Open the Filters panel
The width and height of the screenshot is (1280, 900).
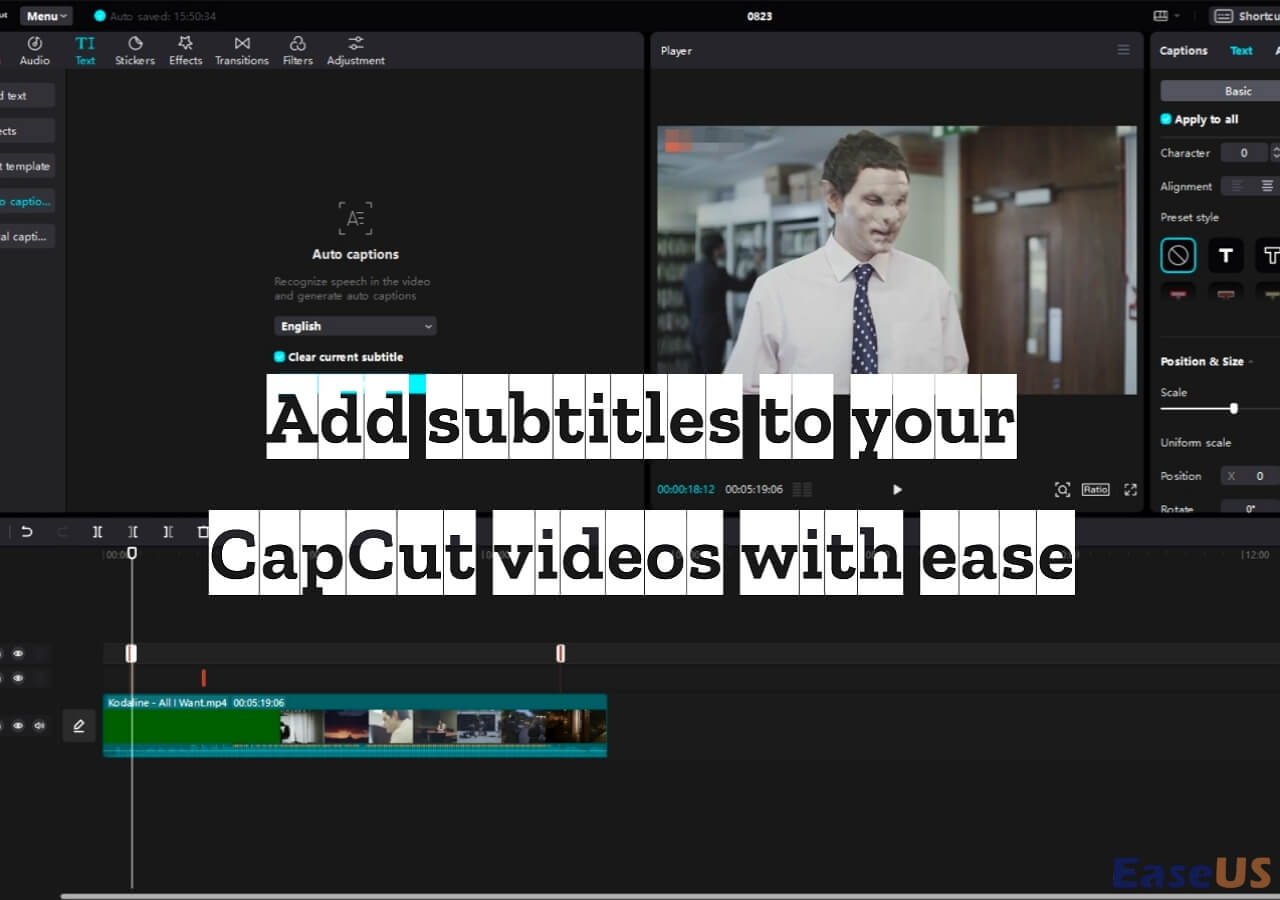[297, 50]
